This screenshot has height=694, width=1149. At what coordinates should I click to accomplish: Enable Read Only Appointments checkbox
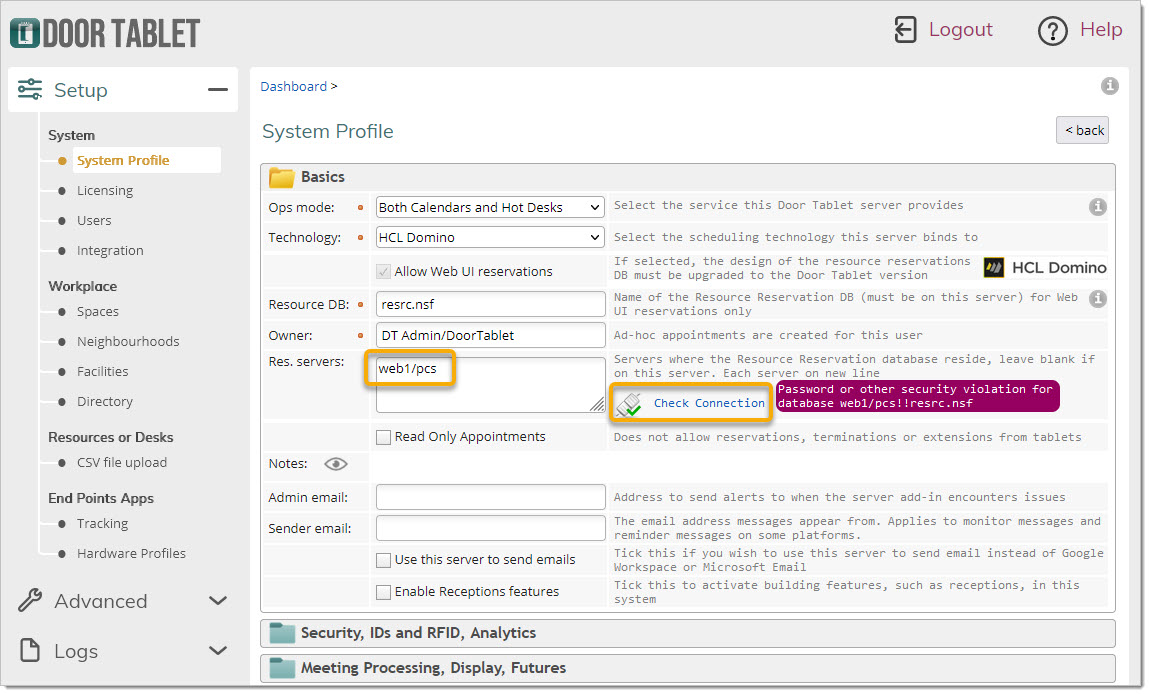(x=385, y=438)
